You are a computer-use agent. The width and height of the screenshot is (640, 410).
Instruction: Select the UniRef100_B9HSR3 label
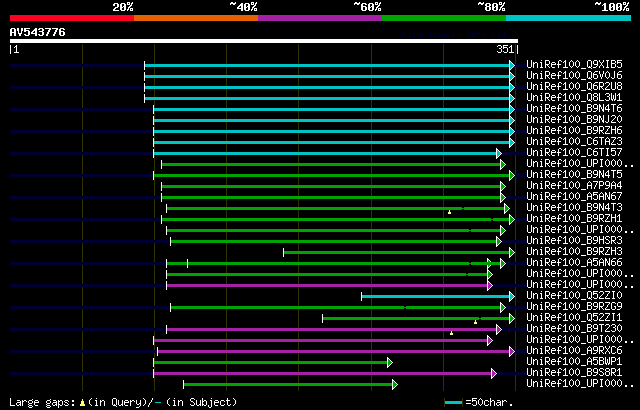click(x=574, y=241)
